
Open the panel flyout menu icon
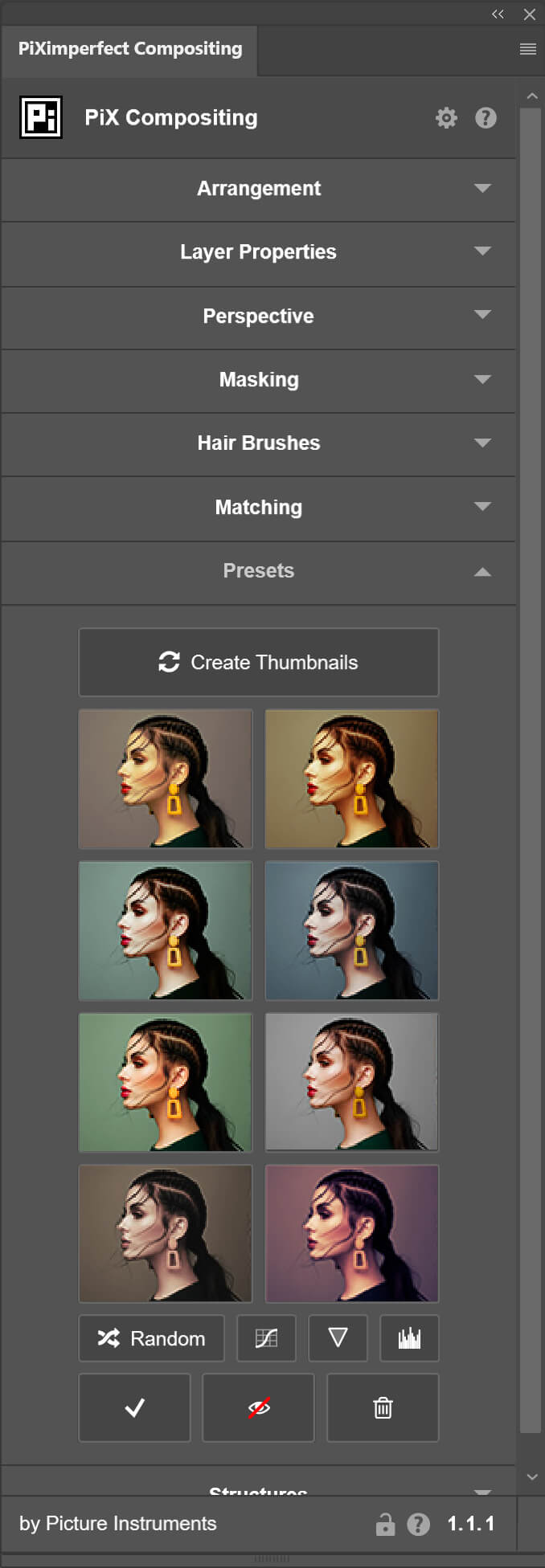pos(528,49)
